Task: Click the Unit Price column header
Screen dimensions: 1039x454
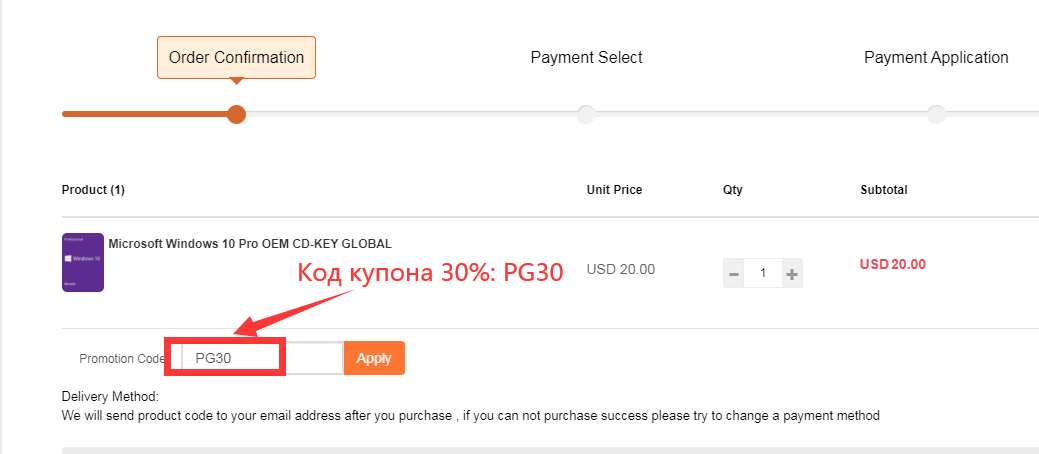Action: [x=614, y=190]
